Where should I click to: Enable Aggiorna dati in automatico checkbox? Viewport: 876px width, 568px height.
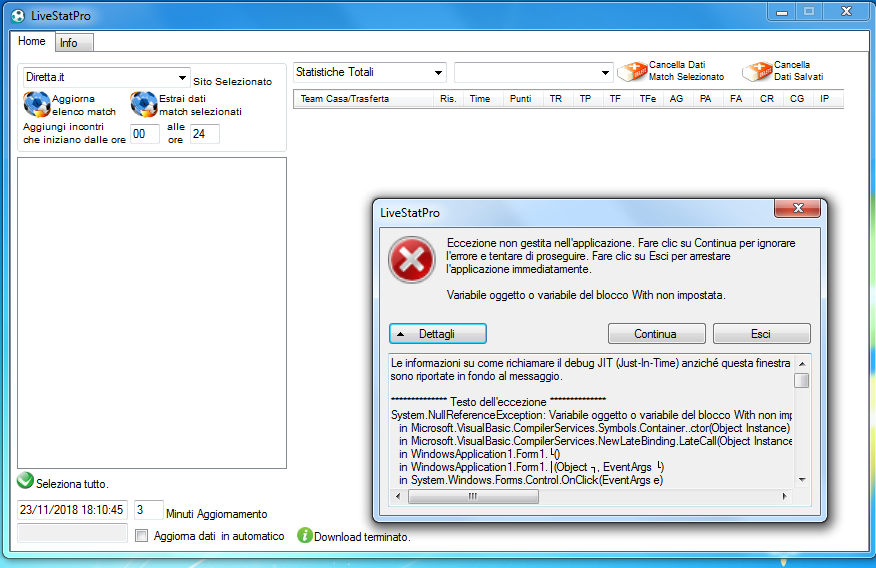142,536
